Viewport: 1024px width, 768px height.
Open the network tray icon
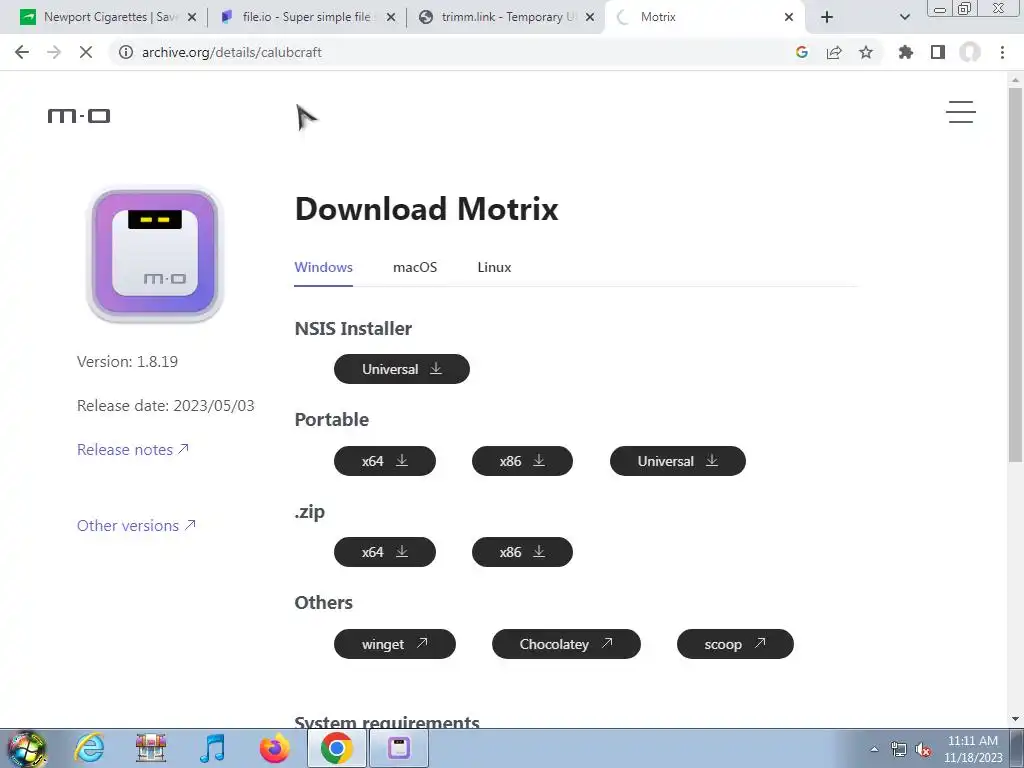[899, 749]
